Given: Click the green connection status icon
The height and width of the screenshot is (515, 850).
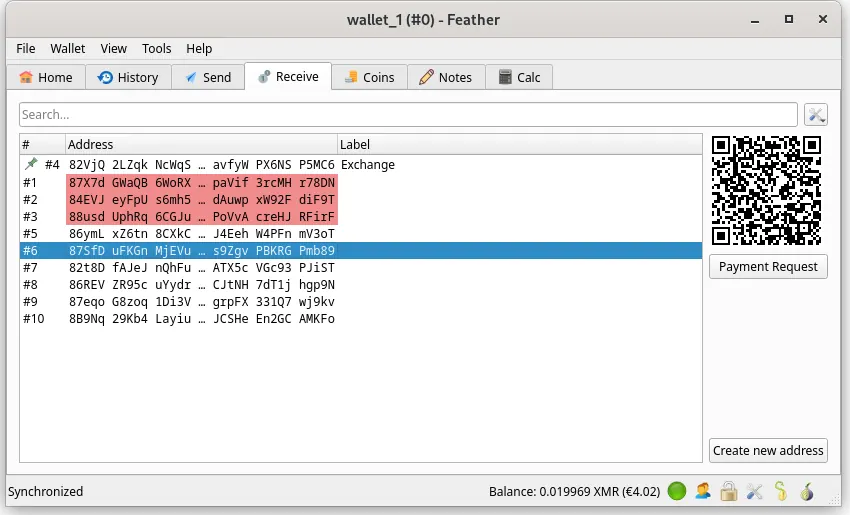Looking at the screenshot, I should [677, 491].
